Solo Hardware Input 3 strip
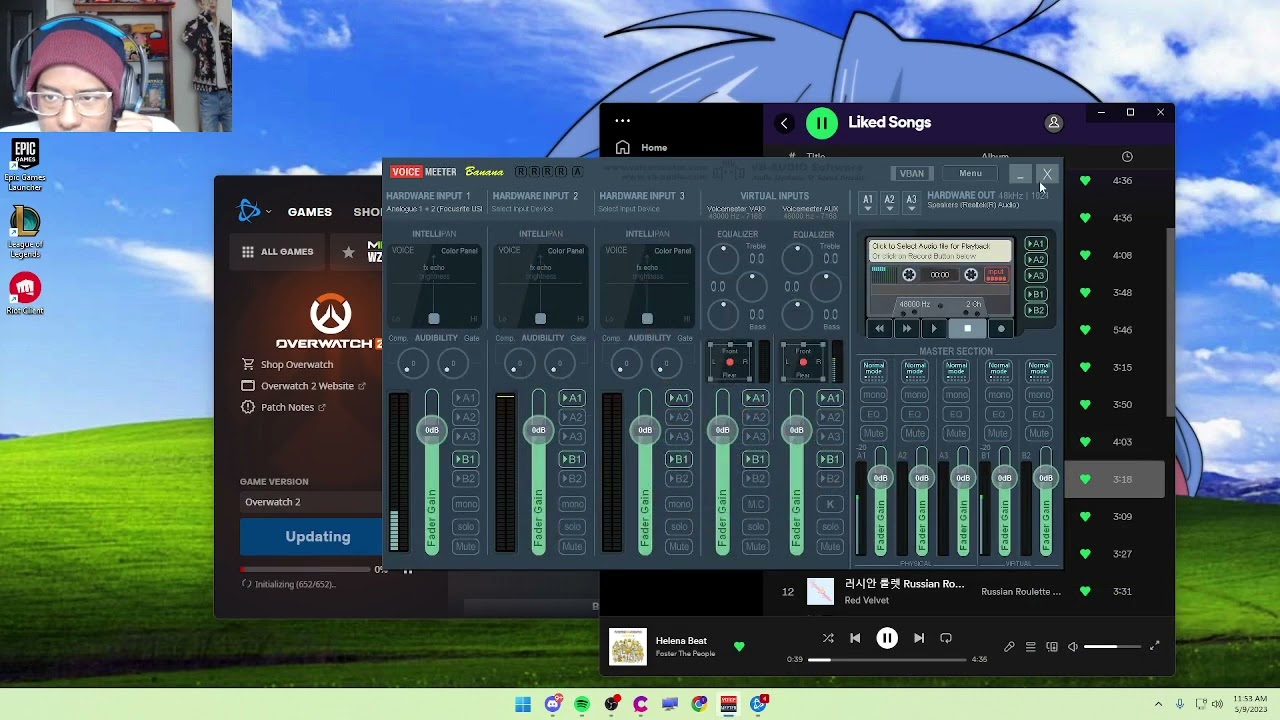The image size is (1280, 720). 679,527
